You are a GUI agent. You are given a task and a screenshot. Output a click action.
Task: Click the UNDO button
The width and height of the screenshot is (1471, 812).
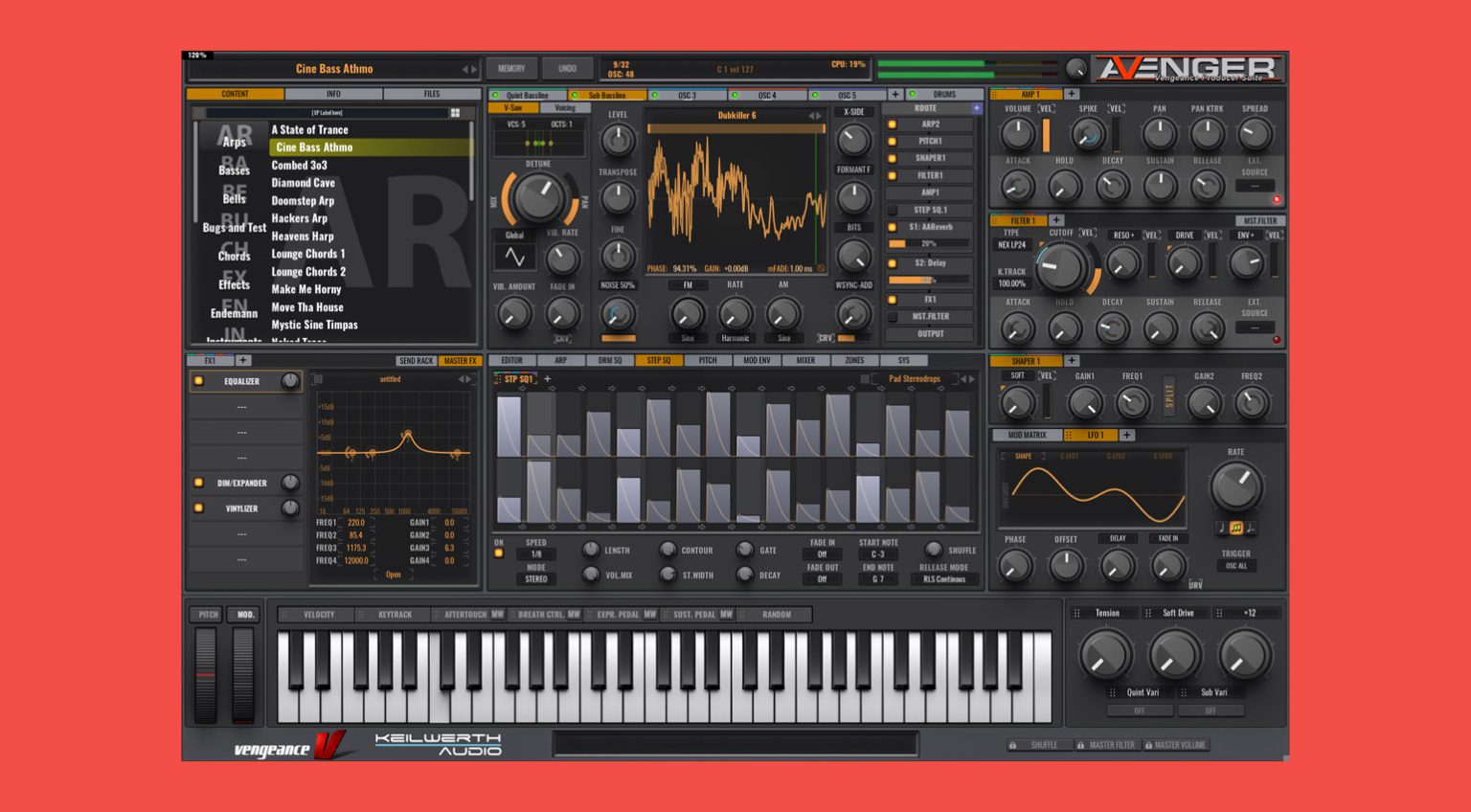click(567, 68)
